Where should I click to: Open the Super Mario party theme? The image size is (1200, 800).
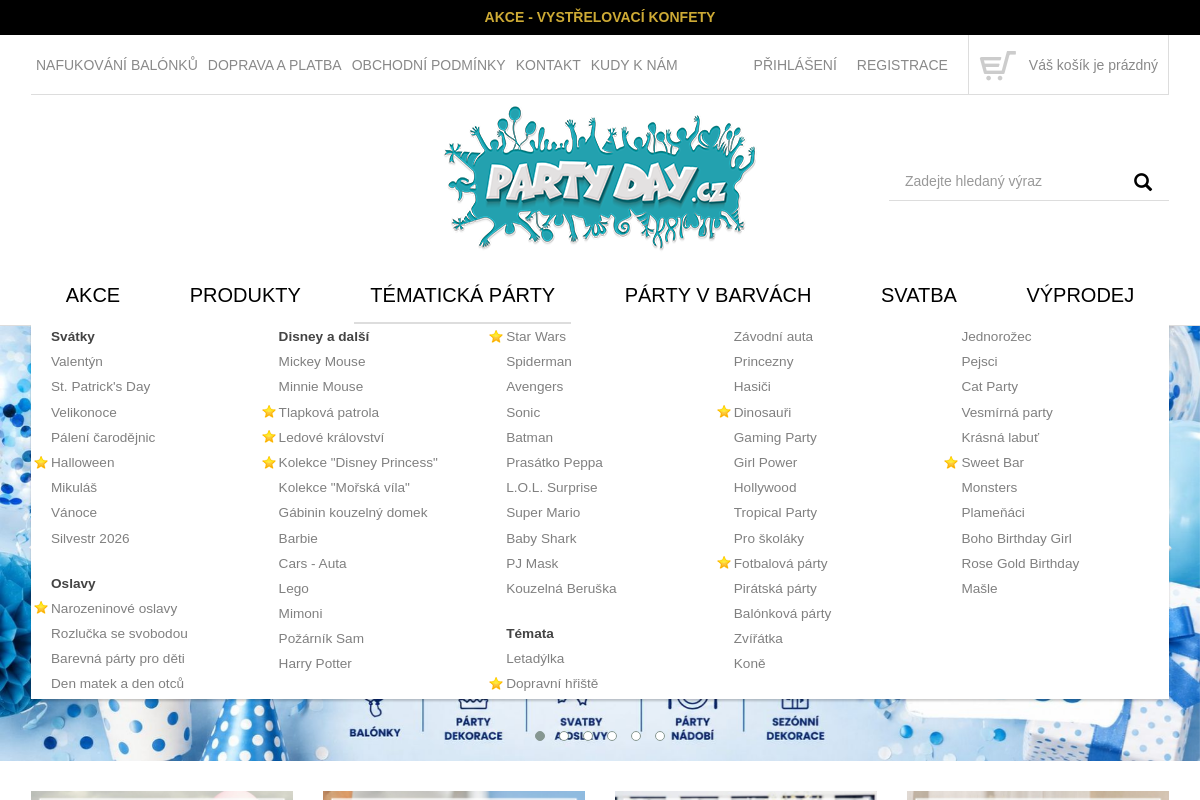tap(543, 512)
